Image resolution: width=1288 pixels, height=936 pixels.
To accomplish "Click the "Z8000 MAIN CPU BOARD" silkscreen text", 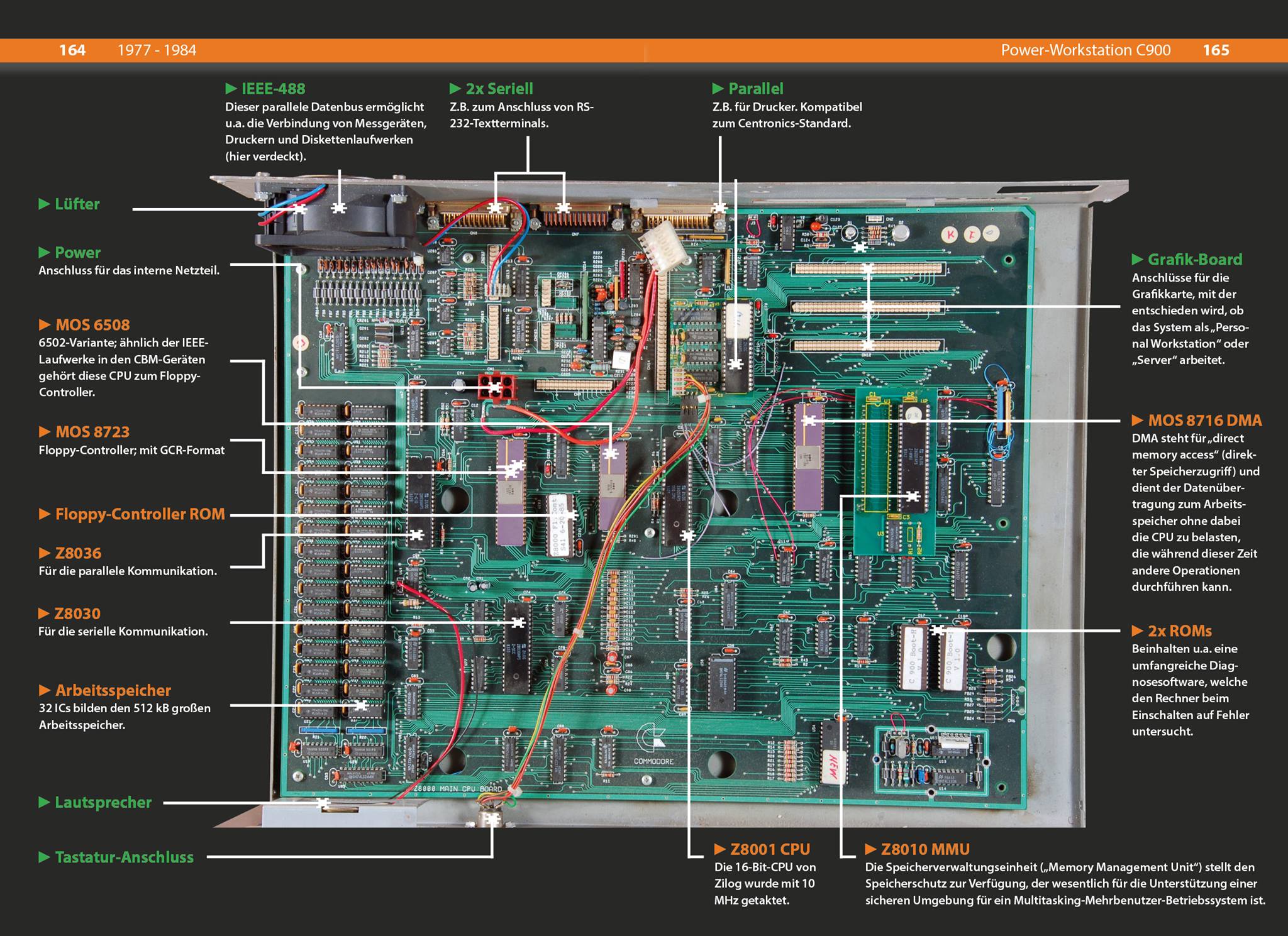I will coord(457,788).
